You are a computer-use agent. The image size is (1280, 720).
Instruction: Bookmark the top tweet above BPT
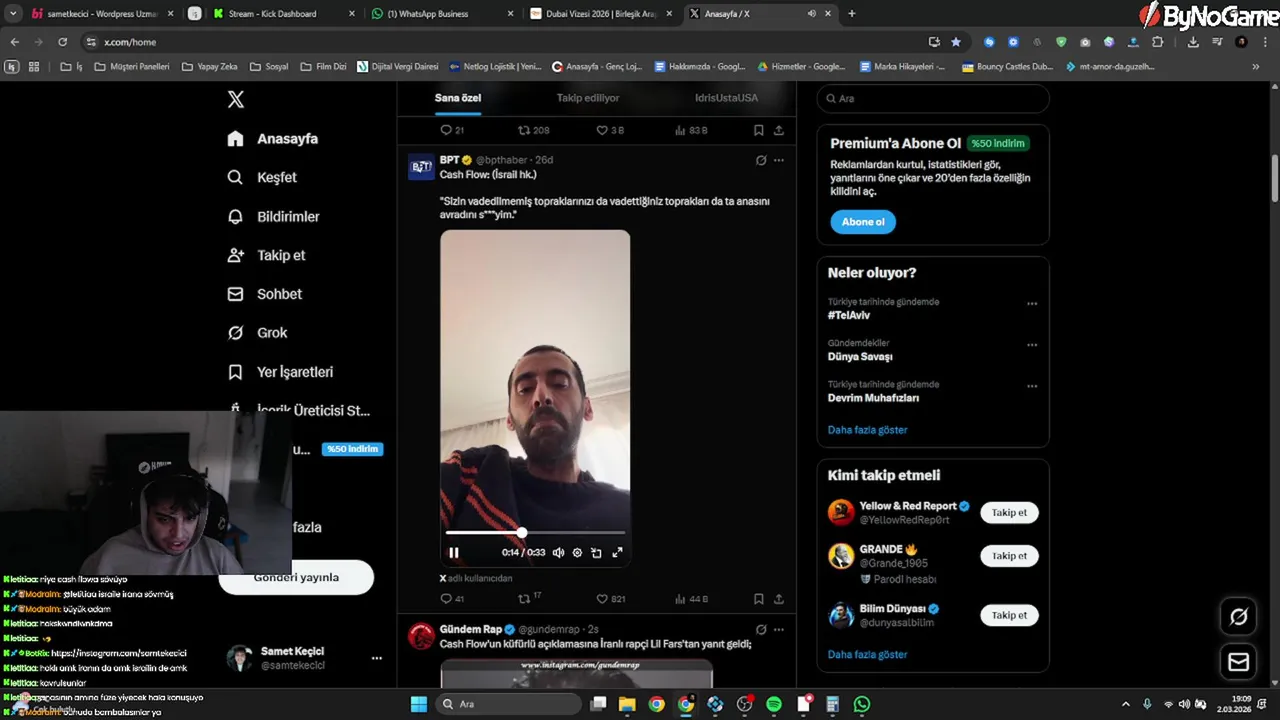coord(759,130)
